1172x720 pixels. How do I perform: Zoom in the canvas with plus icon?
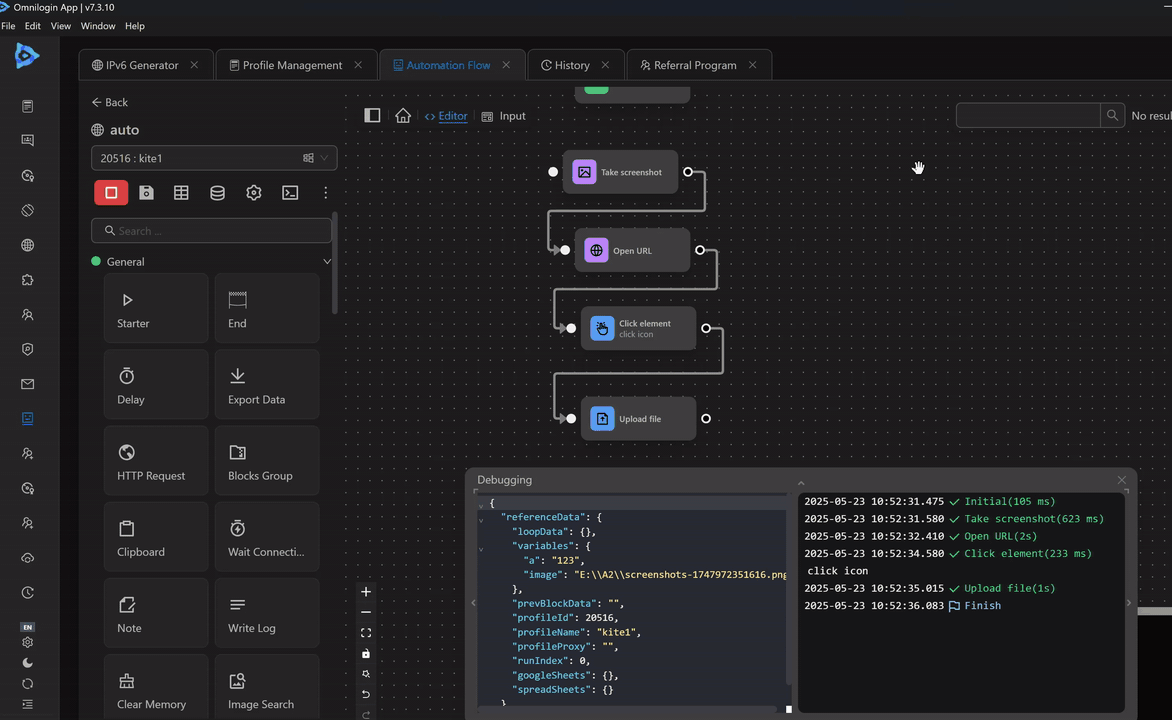pos(366,592)
